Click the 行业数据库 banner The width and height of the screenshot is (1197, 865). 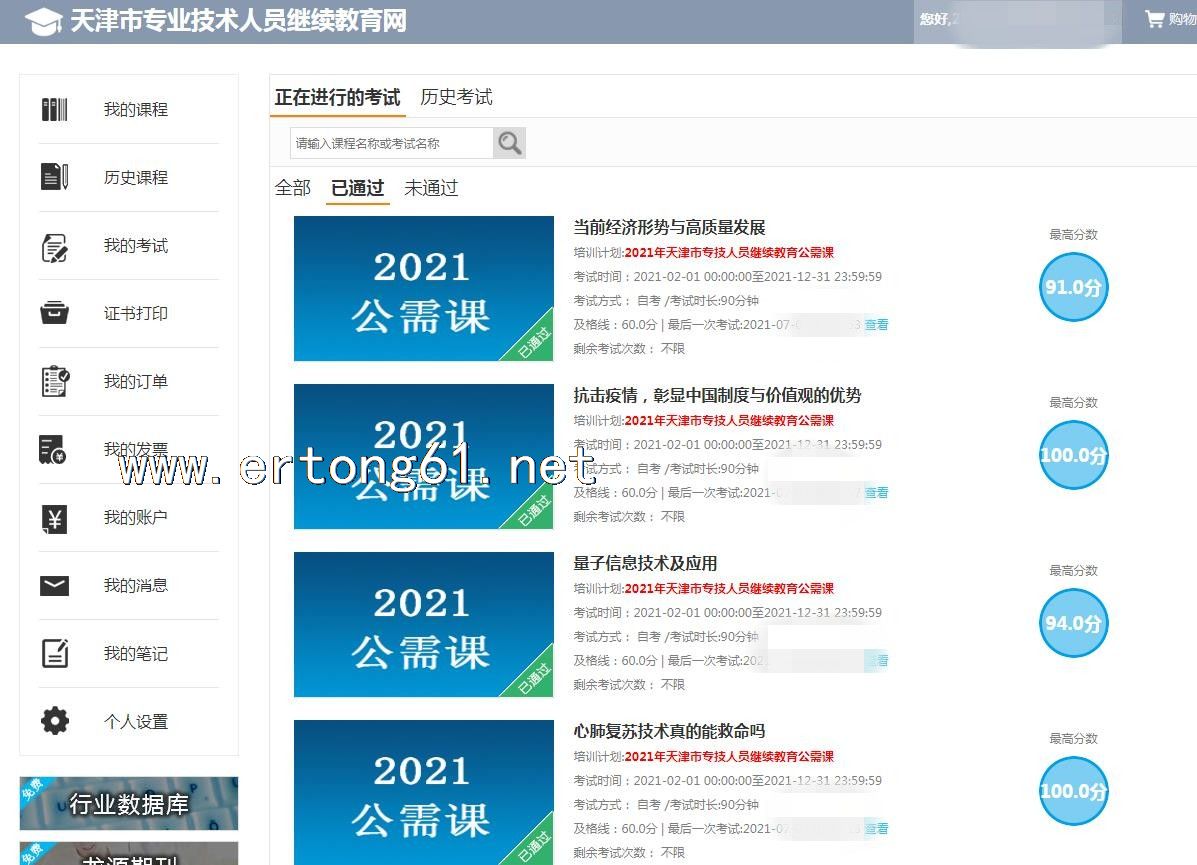(x=129, y=803)
